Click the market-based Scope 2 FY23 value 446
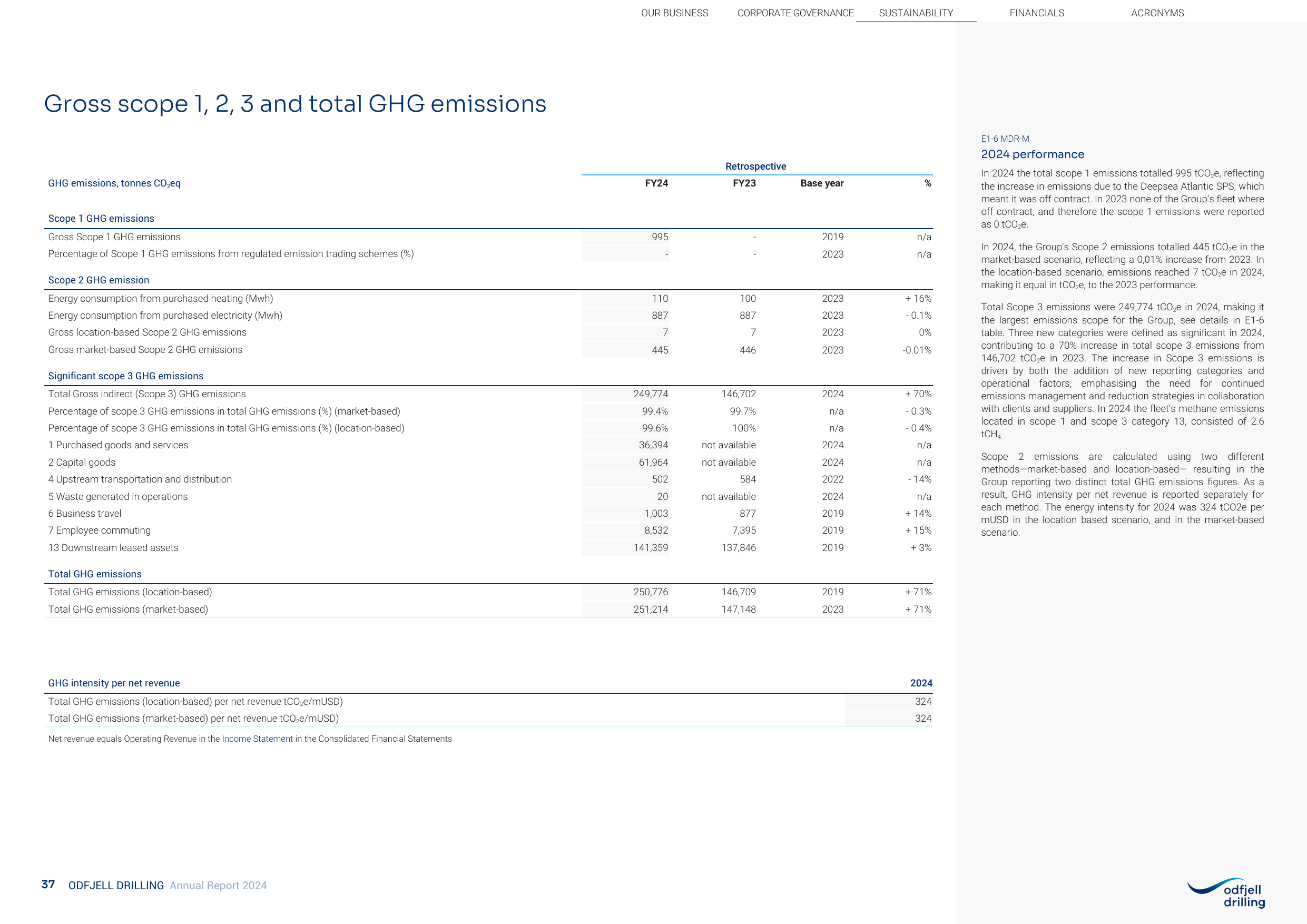Screen dimensions: 1307x924 point(748,350)
